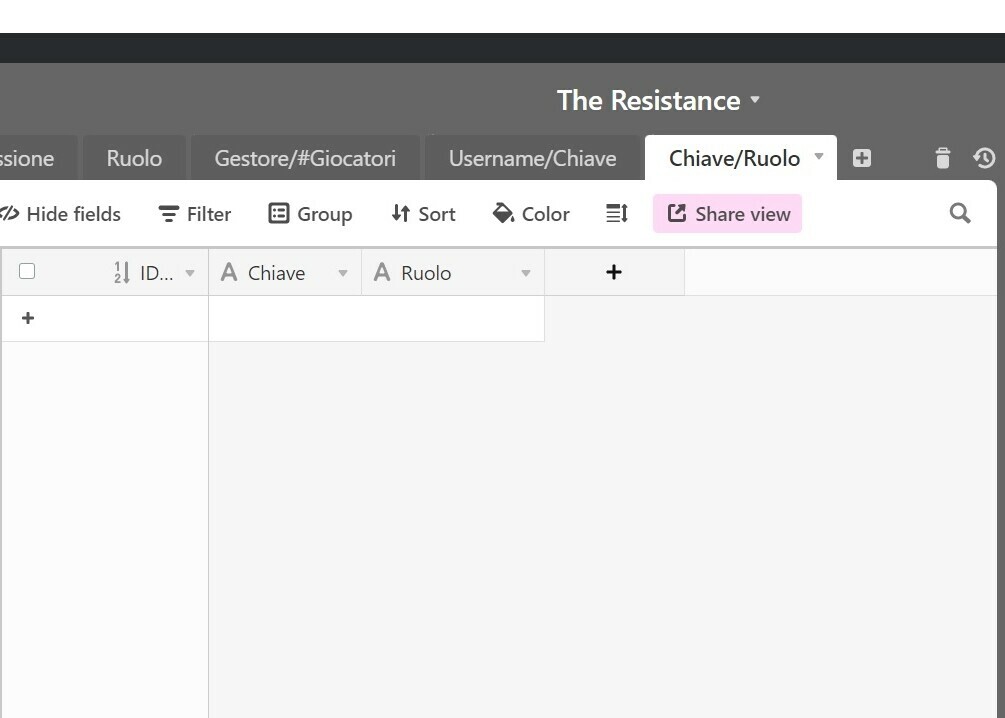Open the Sort options
Viewport: 1005px width, 718px height.
click(424, 214)
